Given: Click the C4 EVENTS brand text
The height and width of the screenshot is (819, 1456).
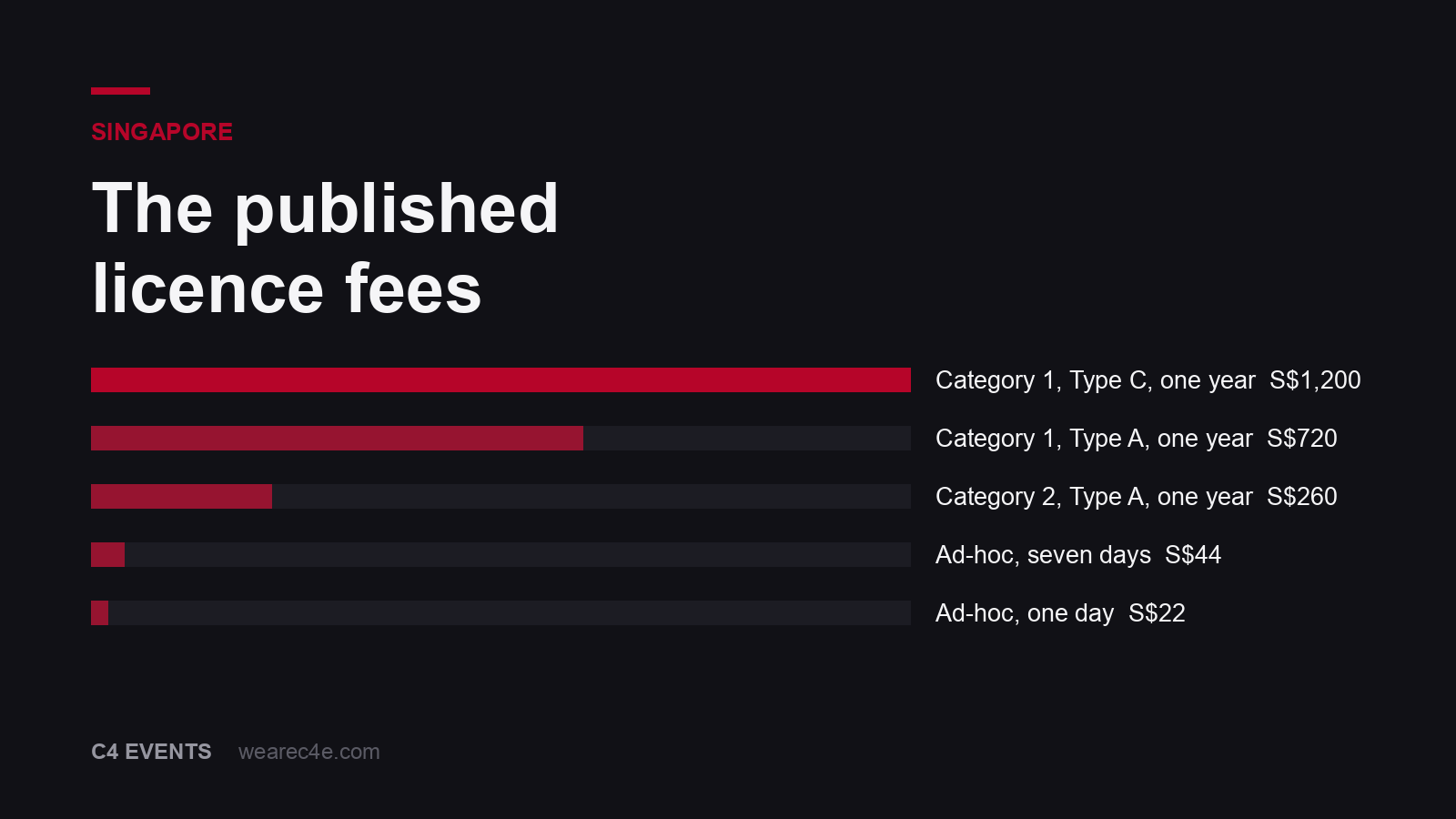Looking at the screenshot, I should (151, 752).
